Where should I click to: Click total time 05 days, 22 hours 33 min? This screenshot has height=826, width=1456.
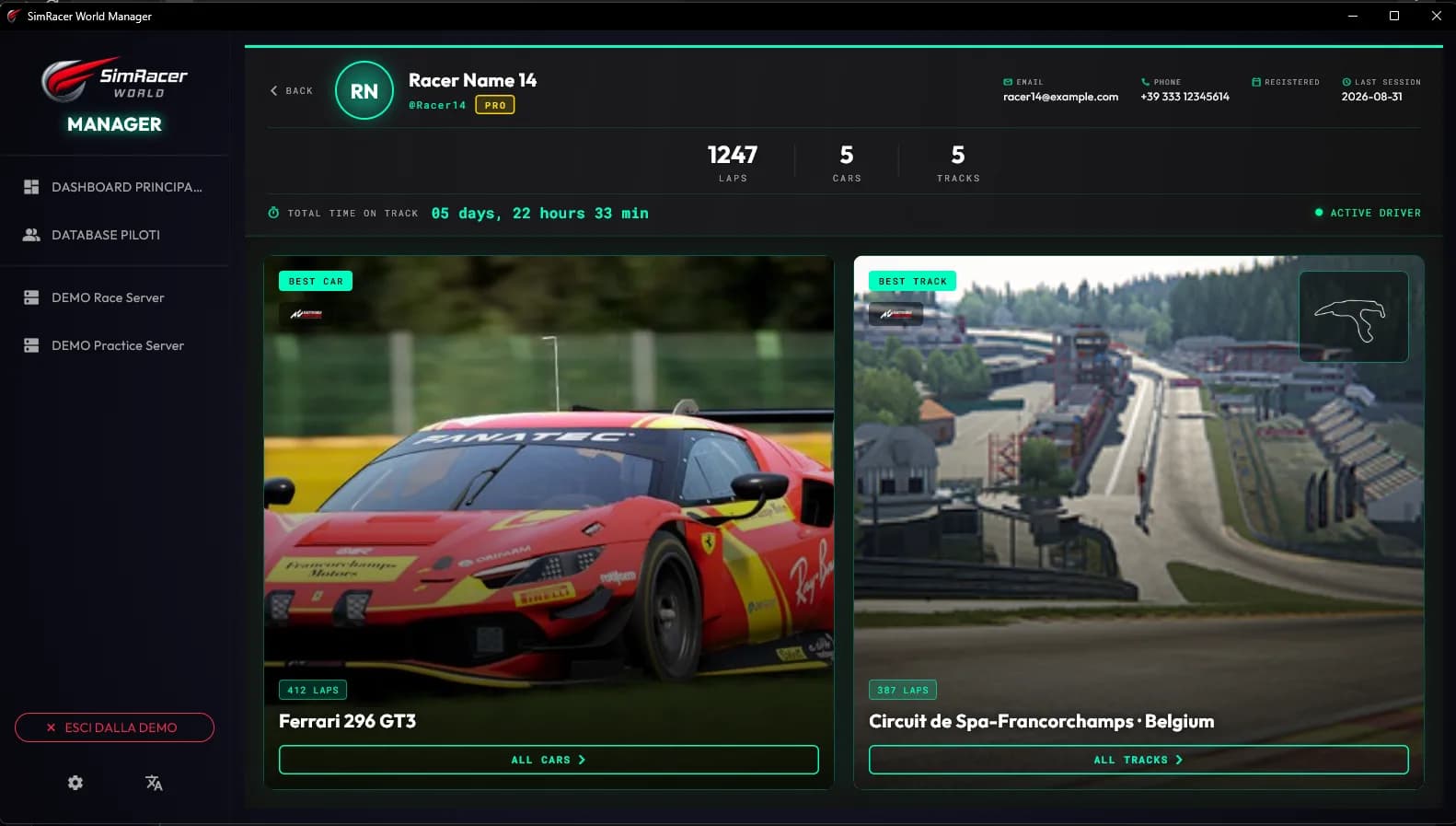tap(539, 213)
